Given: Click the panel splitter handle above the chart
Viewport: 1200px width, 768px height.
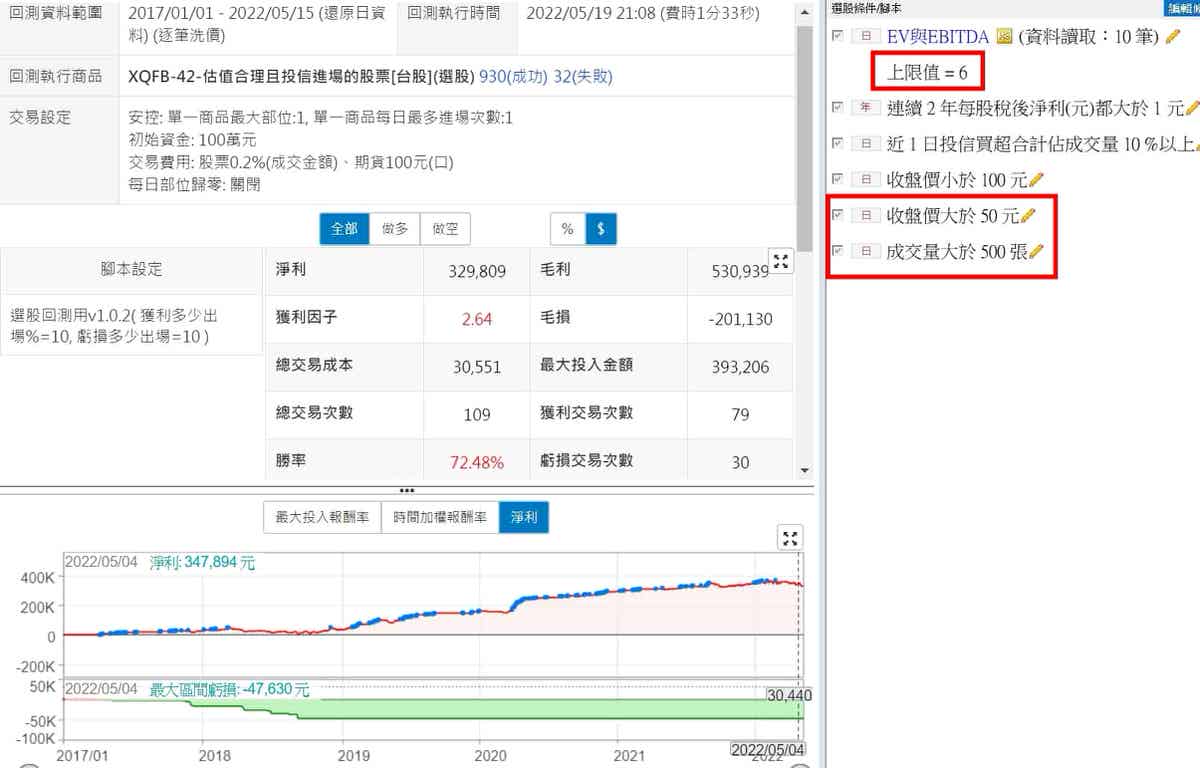Looking at the screenshot, I should (x=407, y=490).
